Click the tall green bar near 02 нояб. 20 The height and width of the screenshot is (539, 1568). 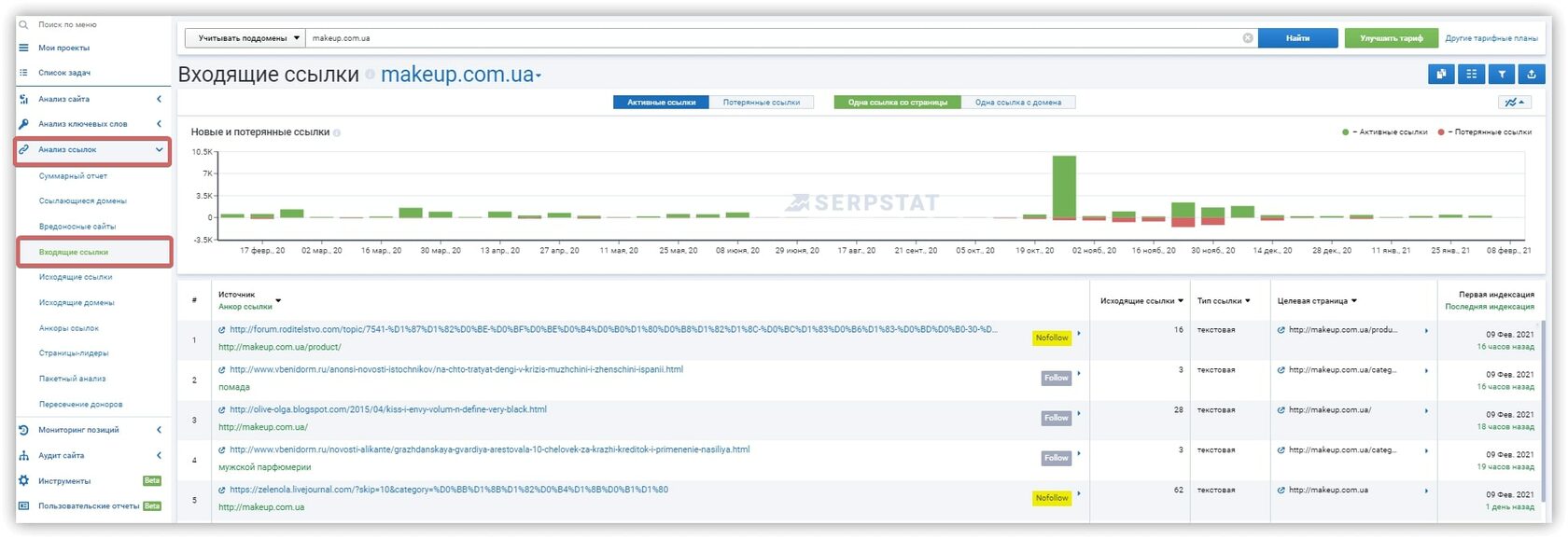click(x=1064, y=187)
